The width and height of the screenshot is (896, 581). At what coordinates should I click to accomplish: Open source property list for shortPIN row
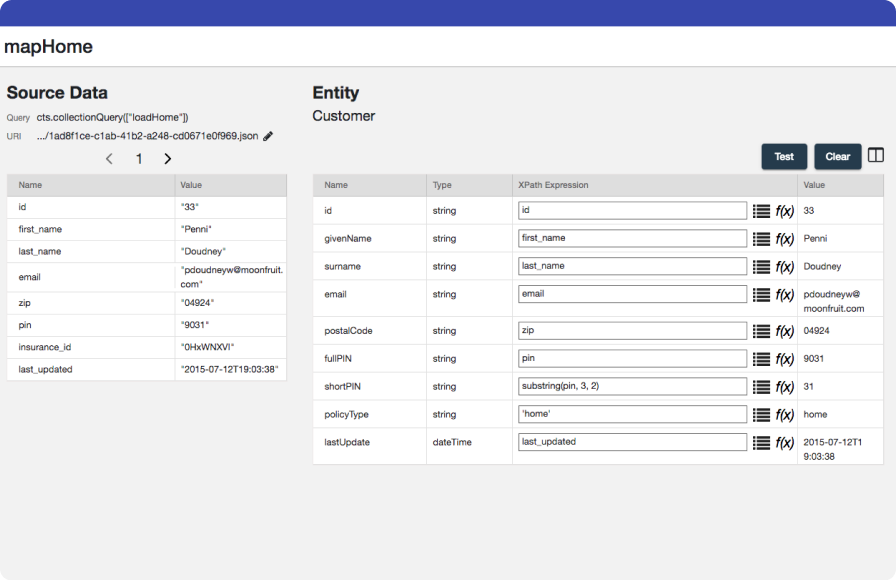[761, 387]
